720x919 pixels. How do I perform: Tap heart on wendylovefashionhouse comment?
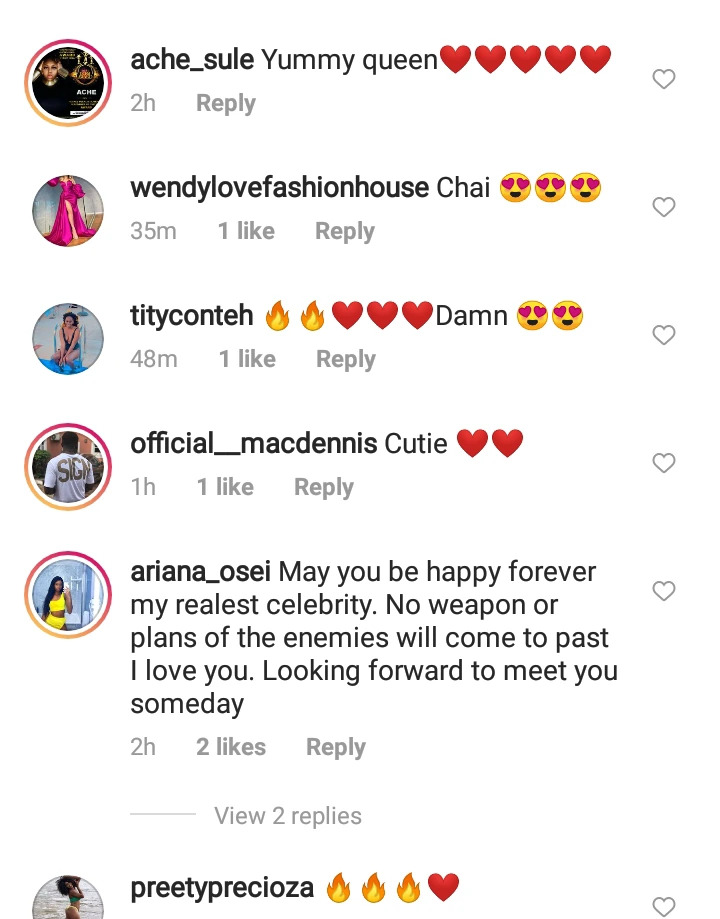[x=664, y=206]
